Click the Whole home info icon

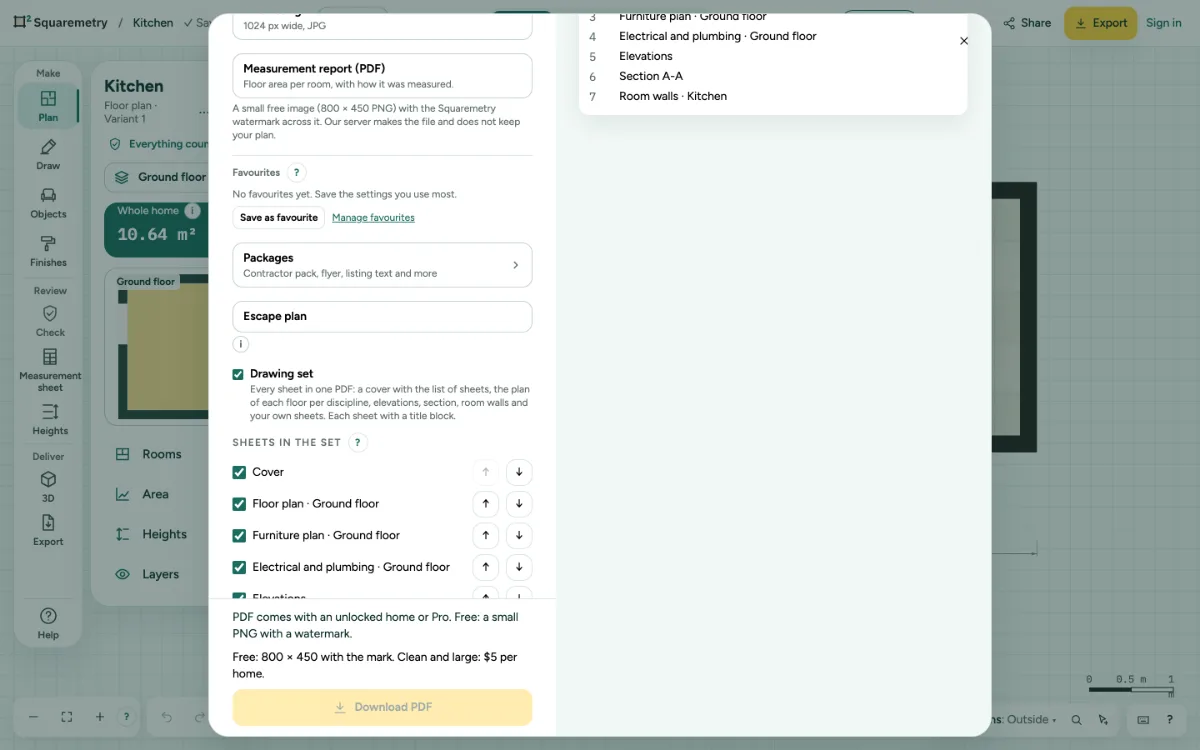[192, 211]
